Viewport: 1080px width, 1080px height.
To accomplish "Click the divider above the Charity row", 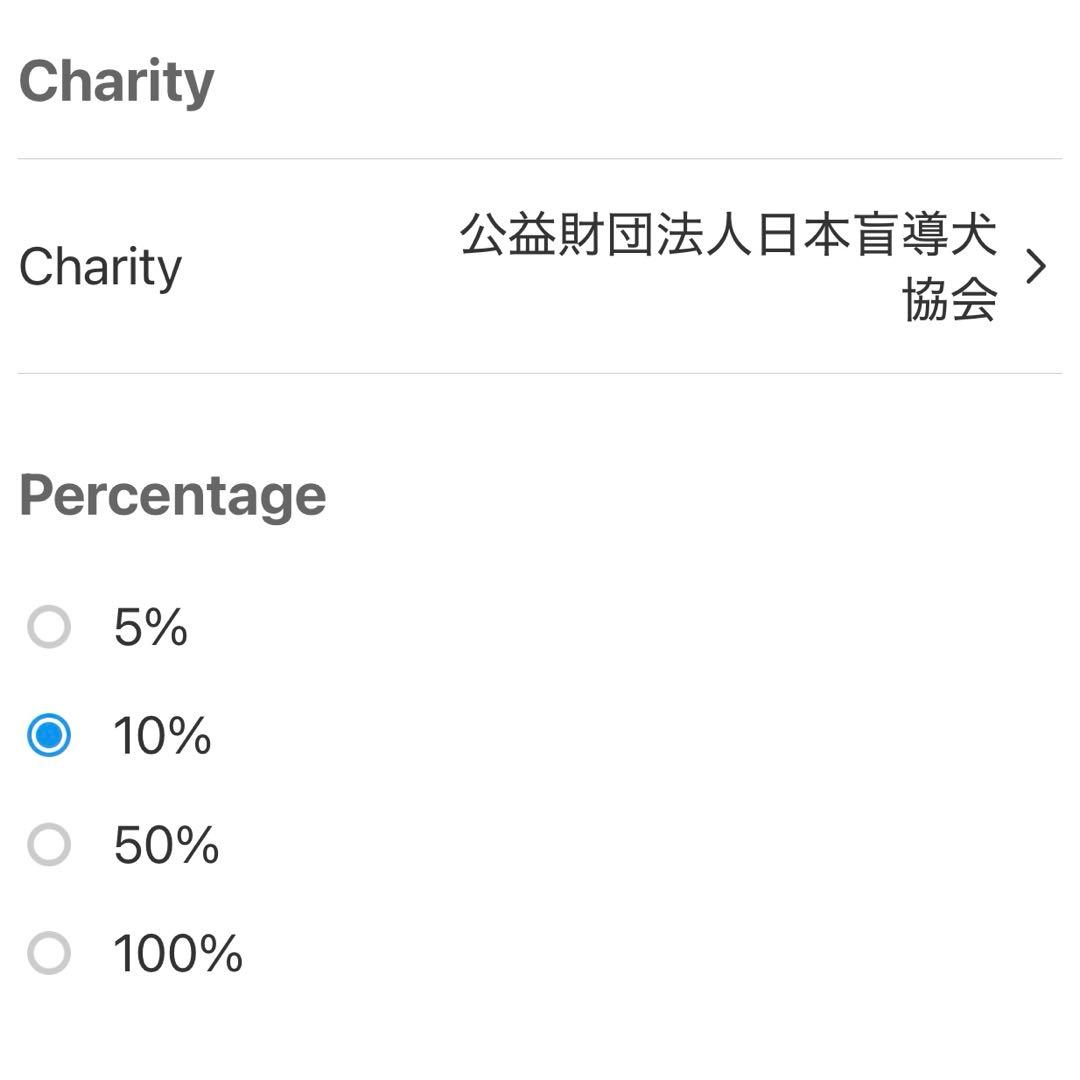I will click(x=540, y=159).
